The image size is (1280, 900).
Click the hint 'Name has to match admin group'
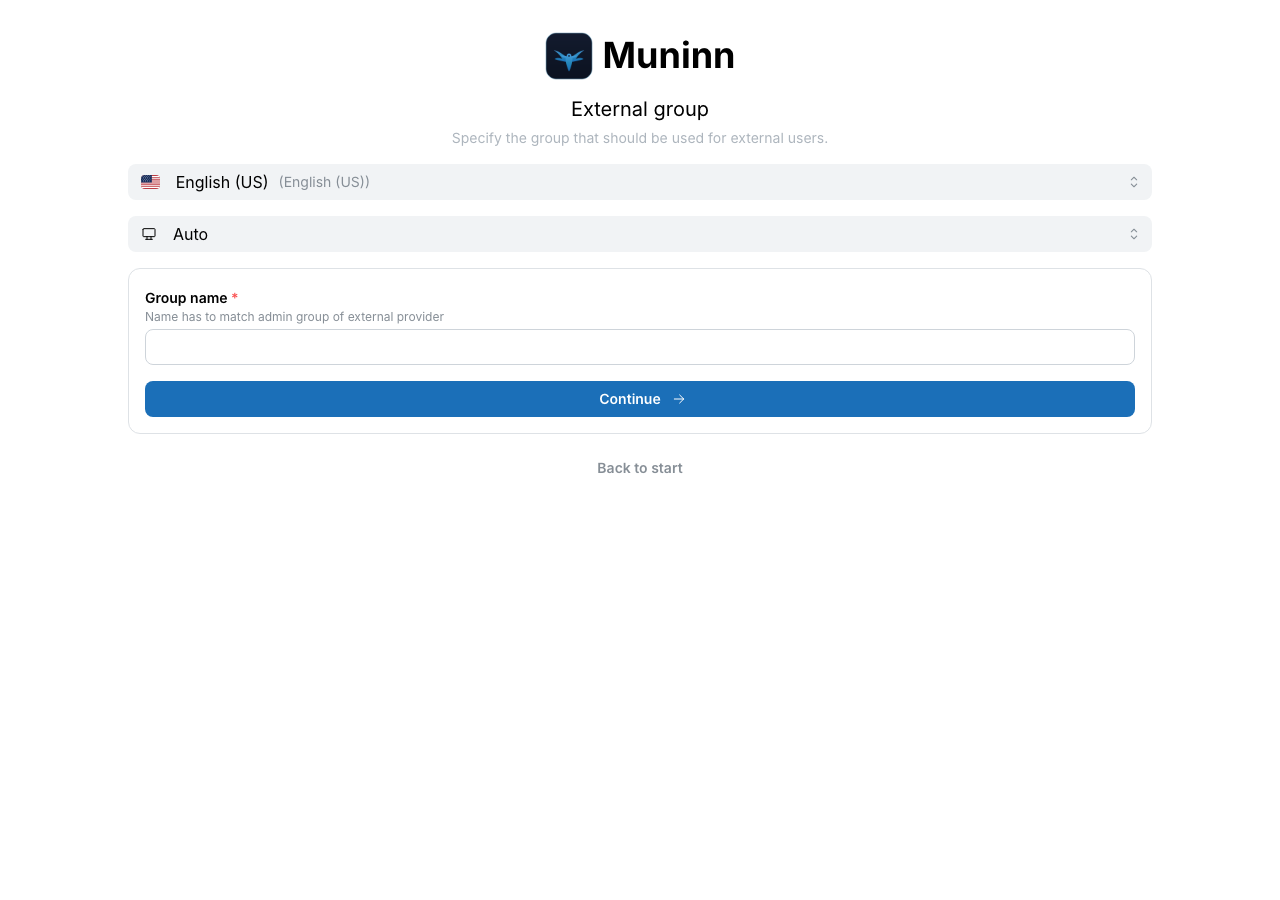294,317
